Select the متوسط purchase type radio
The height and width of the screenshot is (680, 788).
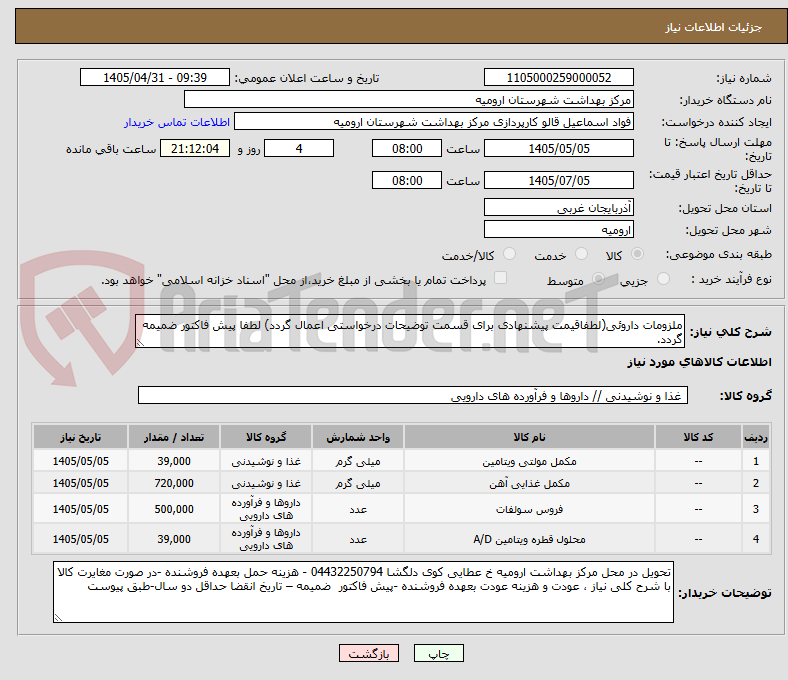click(598, 278)
